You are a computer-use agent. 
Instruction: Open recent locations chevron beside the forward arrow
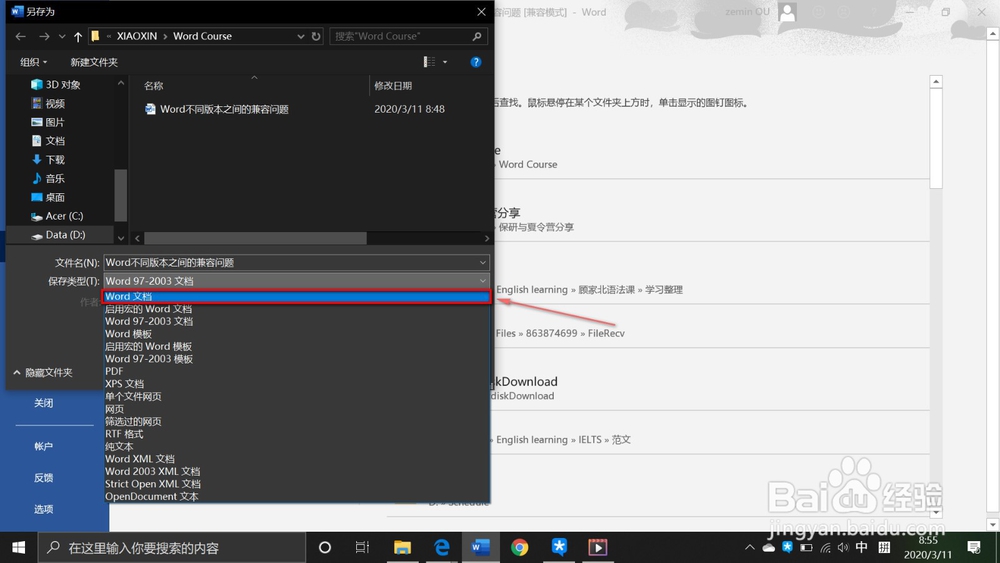pyautogui.click(x=62, y=36)
